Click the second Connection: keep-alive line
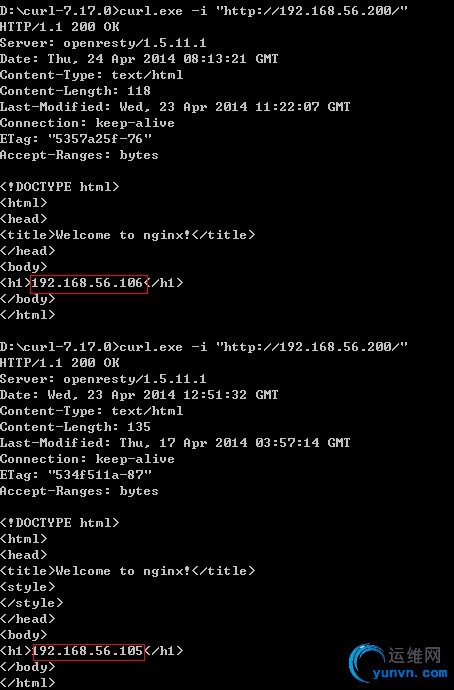 click(x=87, y=459)
